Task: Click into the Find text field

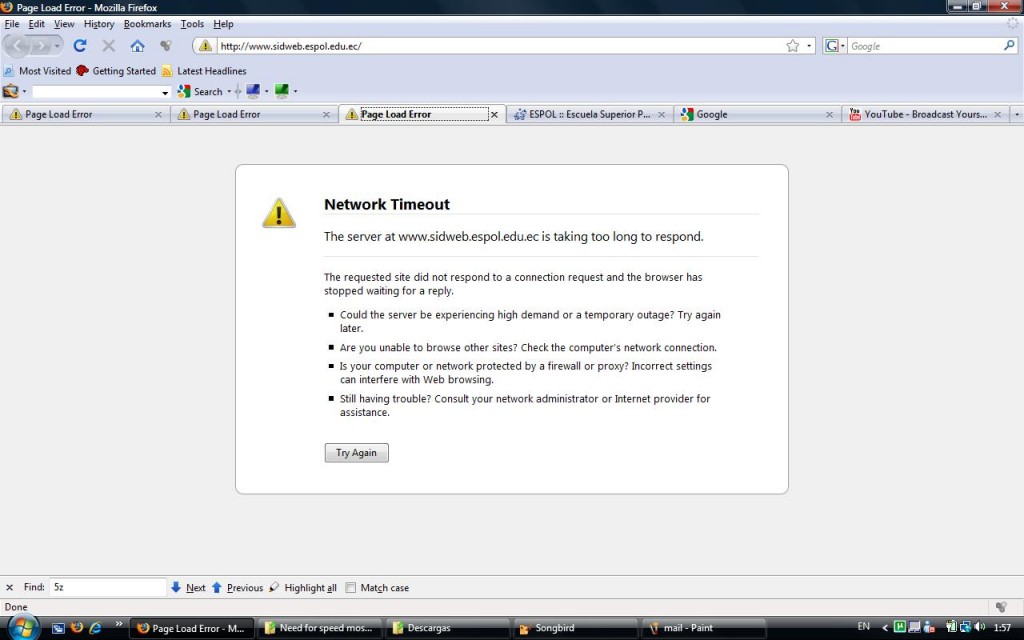Action: click(x=108, y=587)
